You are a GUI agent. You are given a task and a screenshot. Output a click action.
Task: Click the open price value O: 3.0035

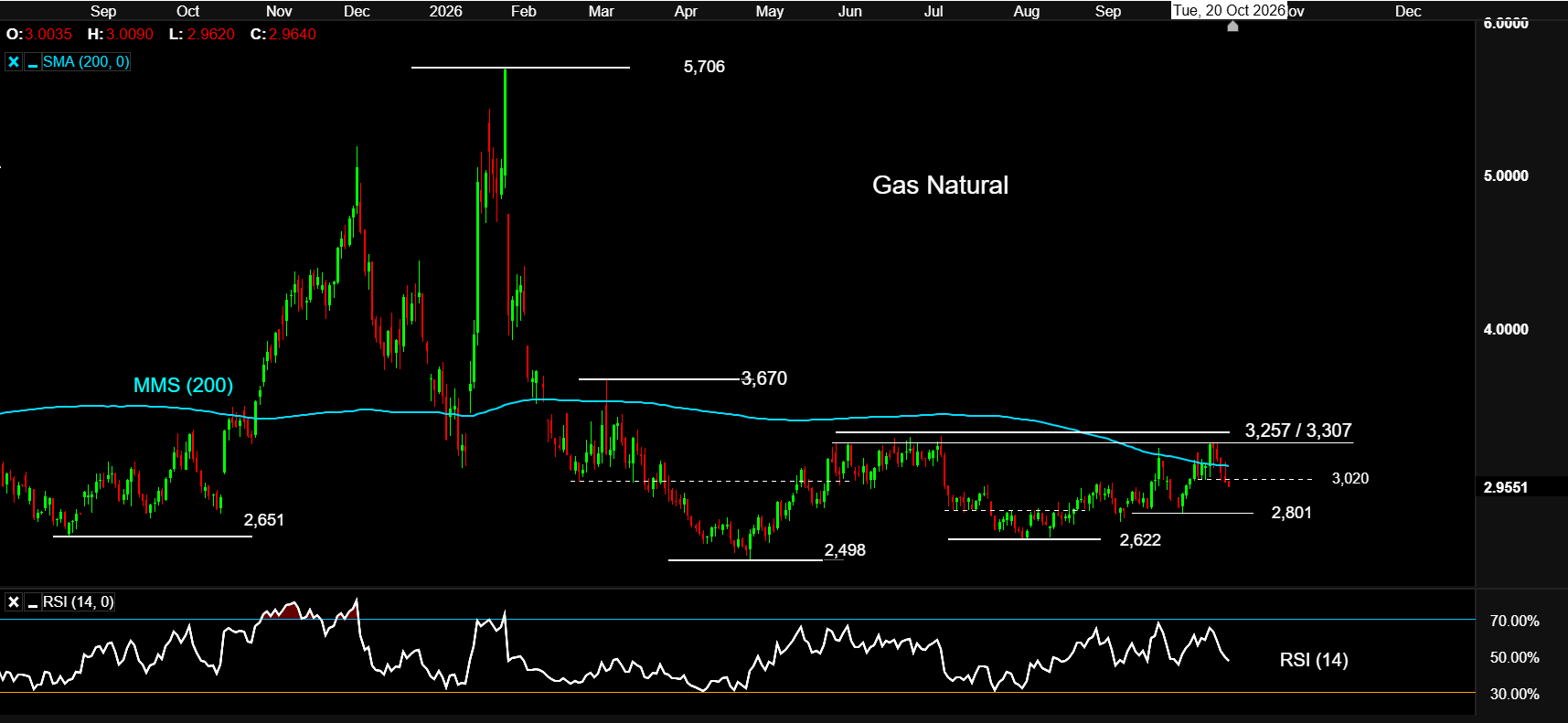coord(39,34)
